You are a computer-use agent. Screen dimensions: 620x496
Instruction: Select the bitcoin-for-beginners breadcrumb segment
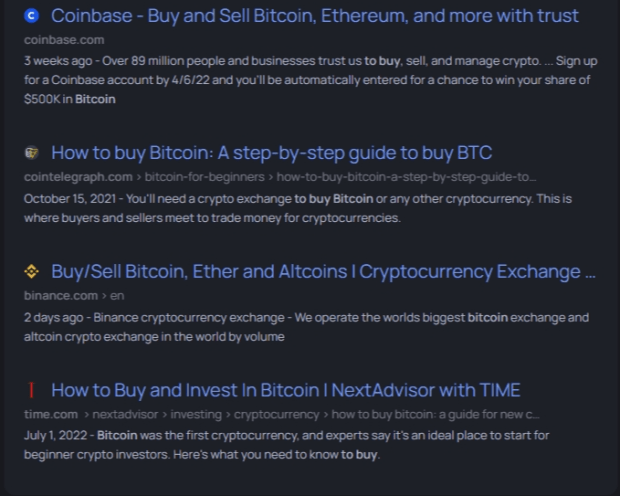pos(202,177)
